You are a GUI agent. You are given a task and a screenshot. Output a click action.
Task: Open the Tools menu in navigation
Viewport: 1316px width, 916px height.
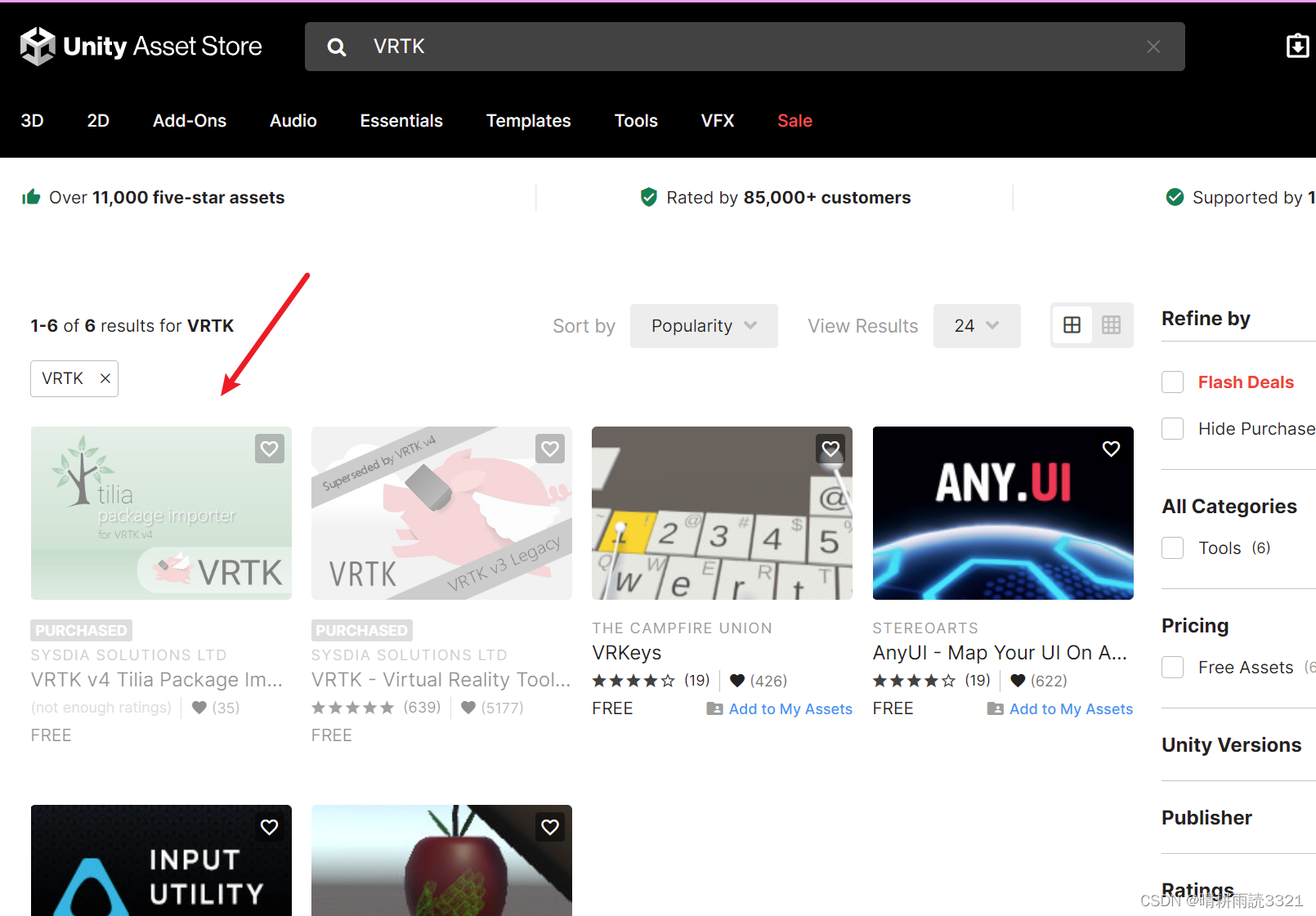tap(636, 121)
